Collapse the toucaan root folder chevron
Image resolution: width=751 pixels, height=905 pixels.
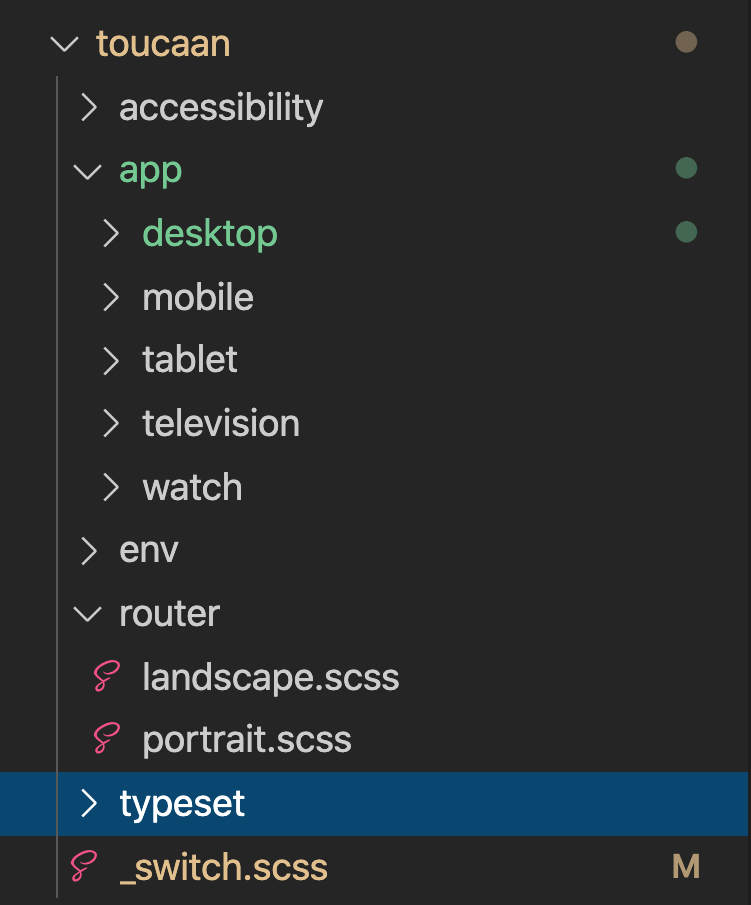coord(65,44)
